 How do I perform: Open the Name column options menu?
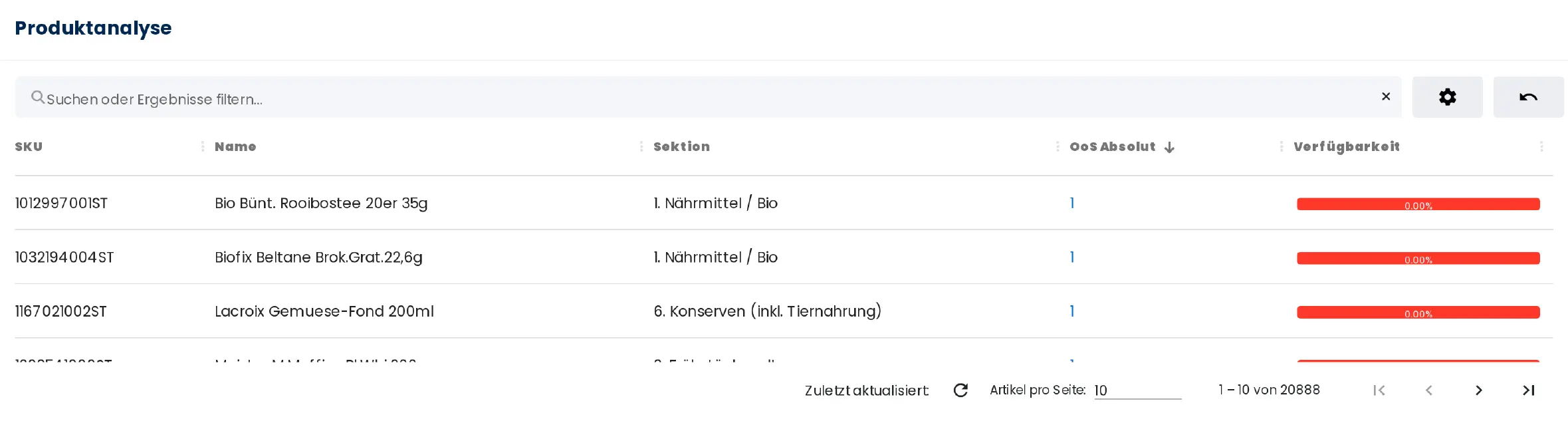[641, 146]
